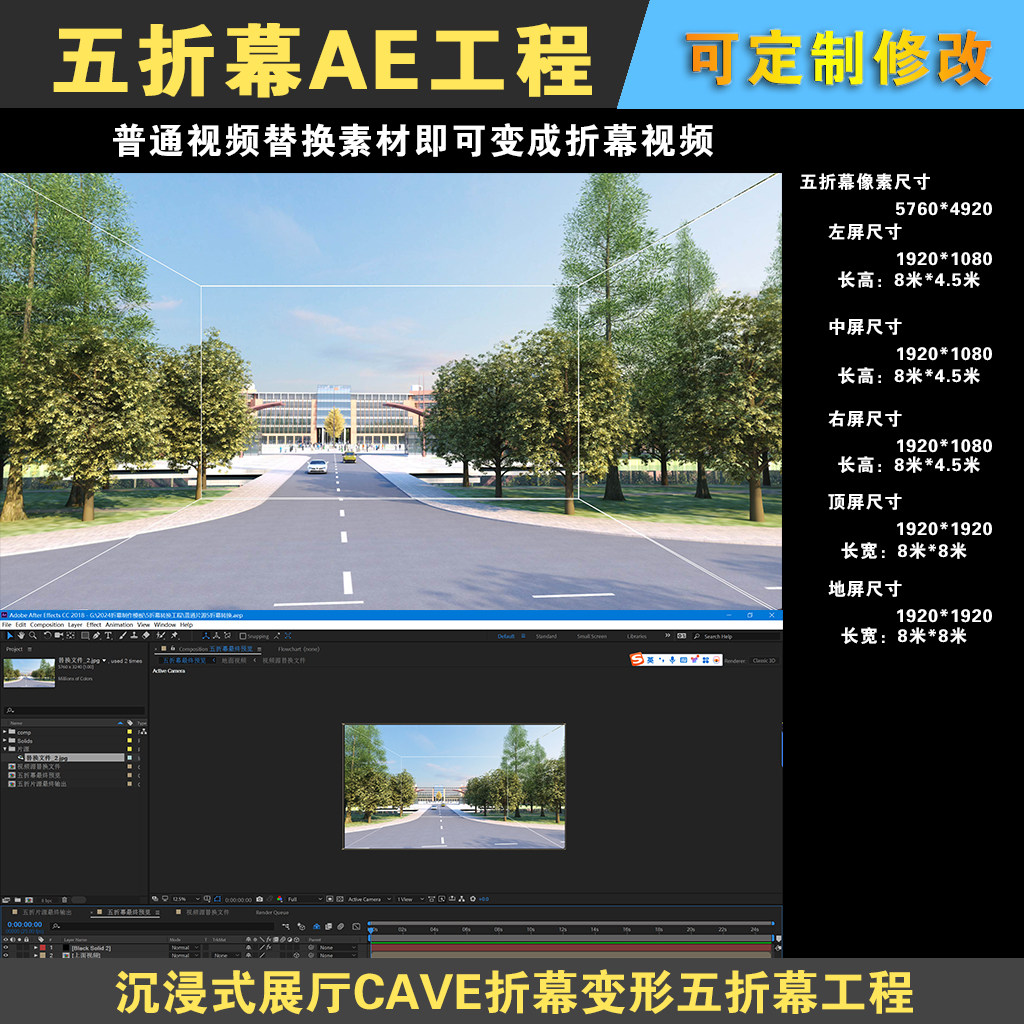Open the 1 View layout dropdown

click(411, 899)
